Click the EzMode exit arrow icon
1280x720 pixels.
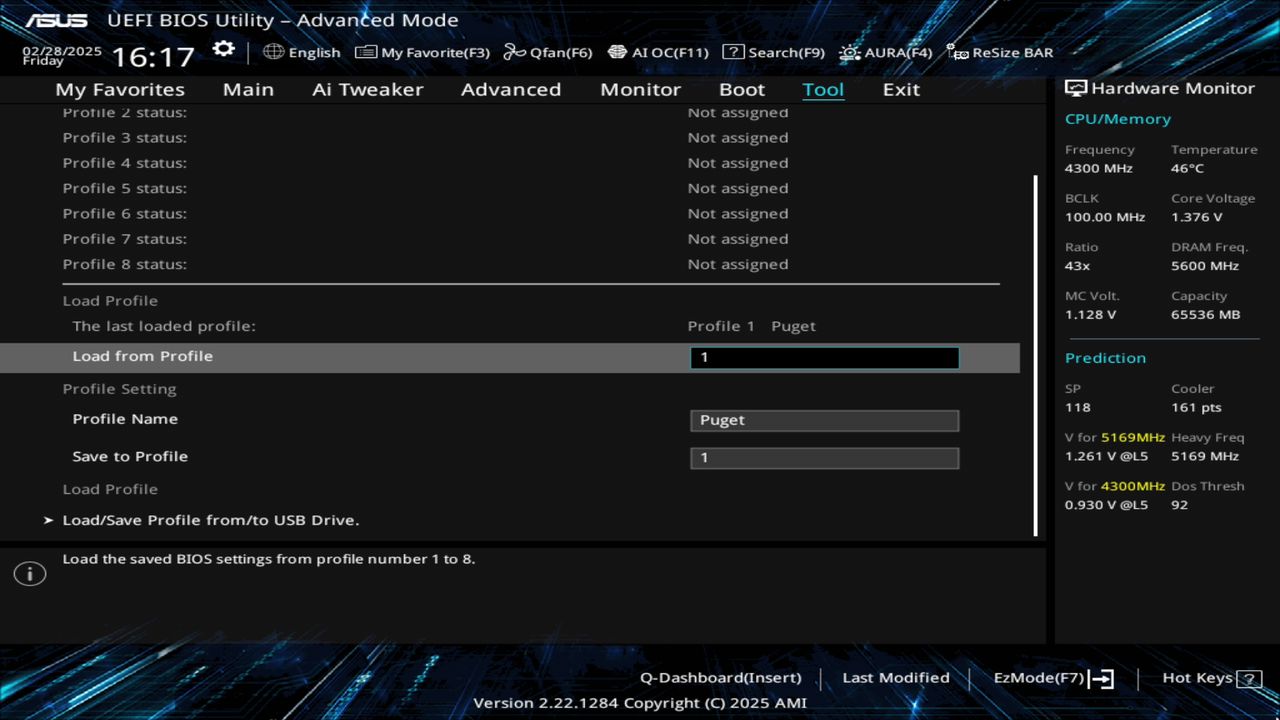1101,679
